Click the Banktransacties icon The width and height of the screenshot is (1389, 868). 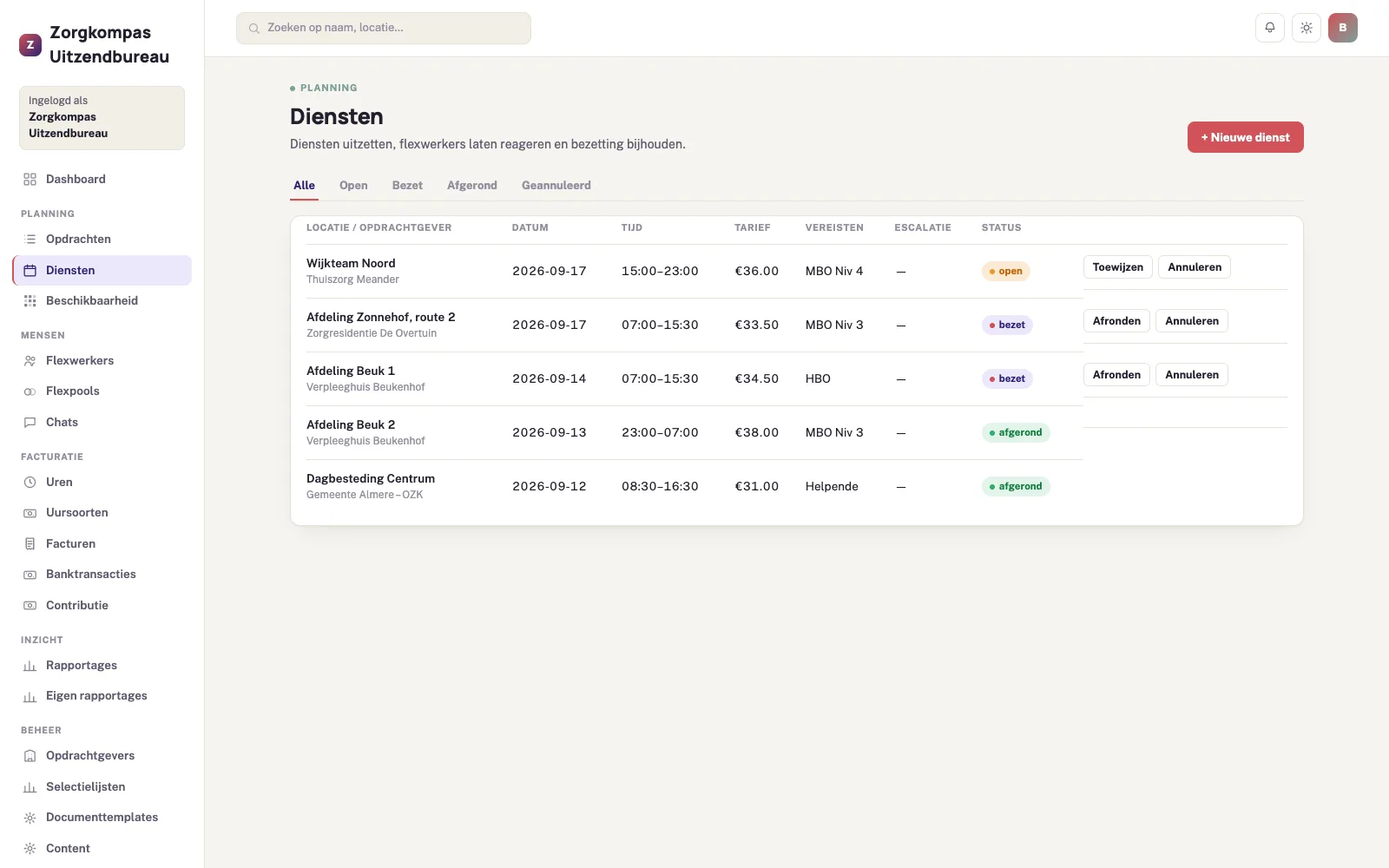tap(30, 575)
